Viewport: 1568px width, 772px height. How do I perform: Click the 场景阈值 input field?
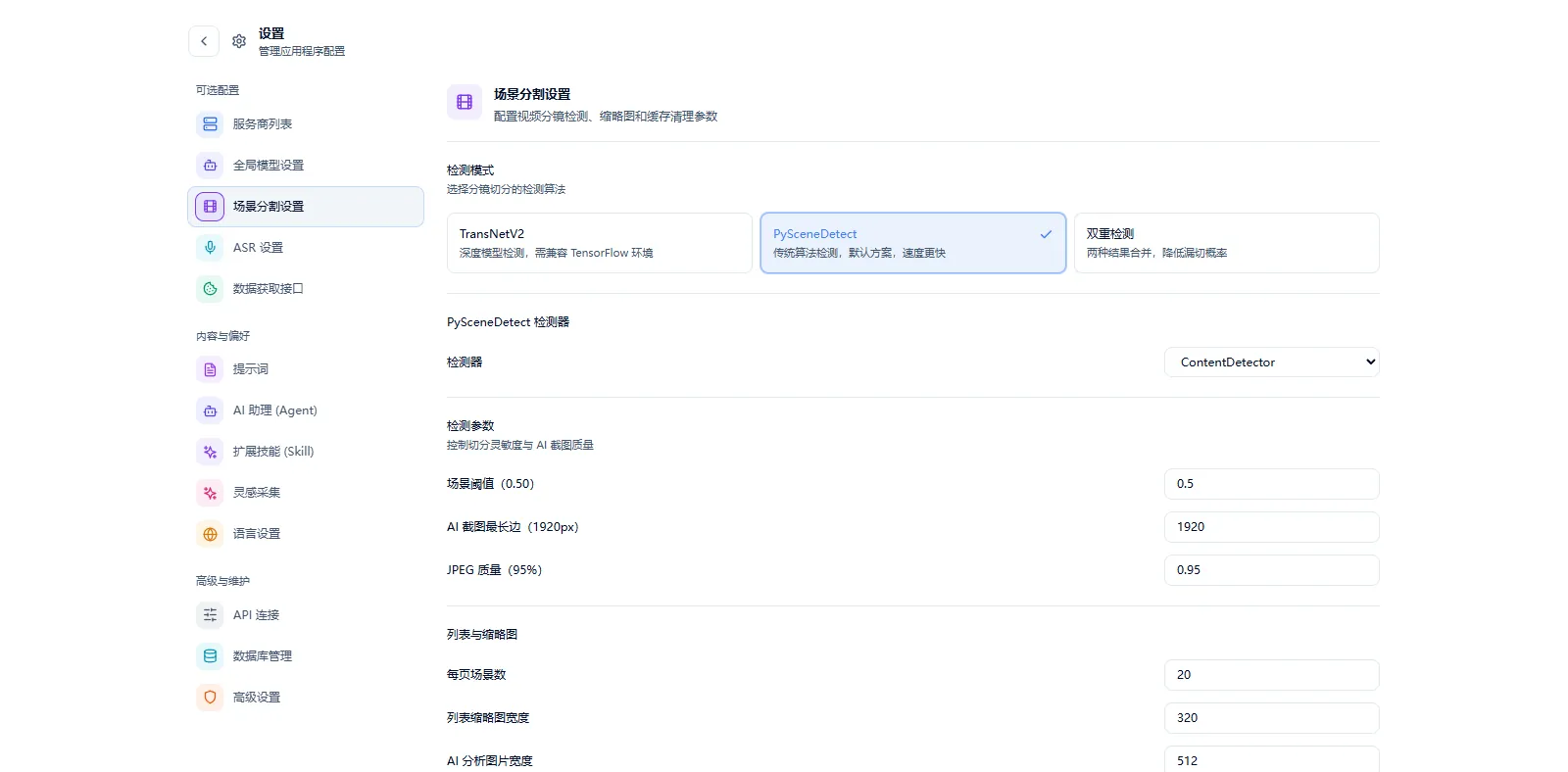1272,484
